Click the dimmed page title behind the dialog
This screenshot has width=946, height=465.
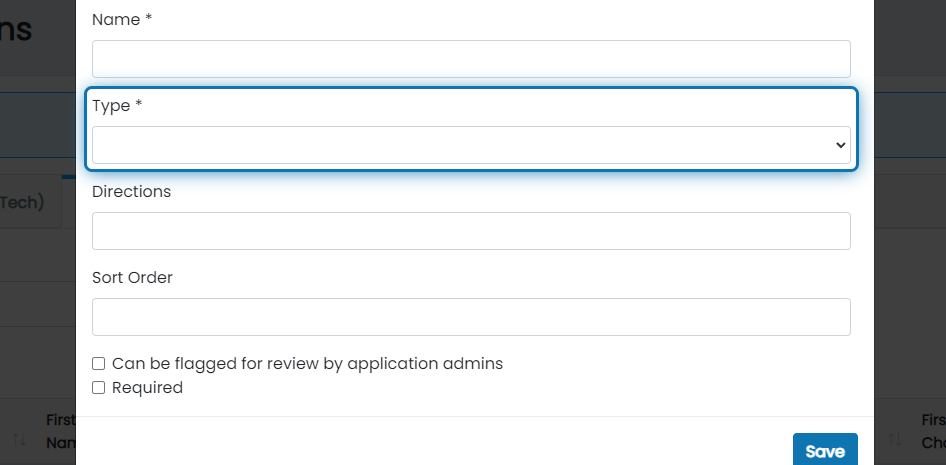pos(16,30)
